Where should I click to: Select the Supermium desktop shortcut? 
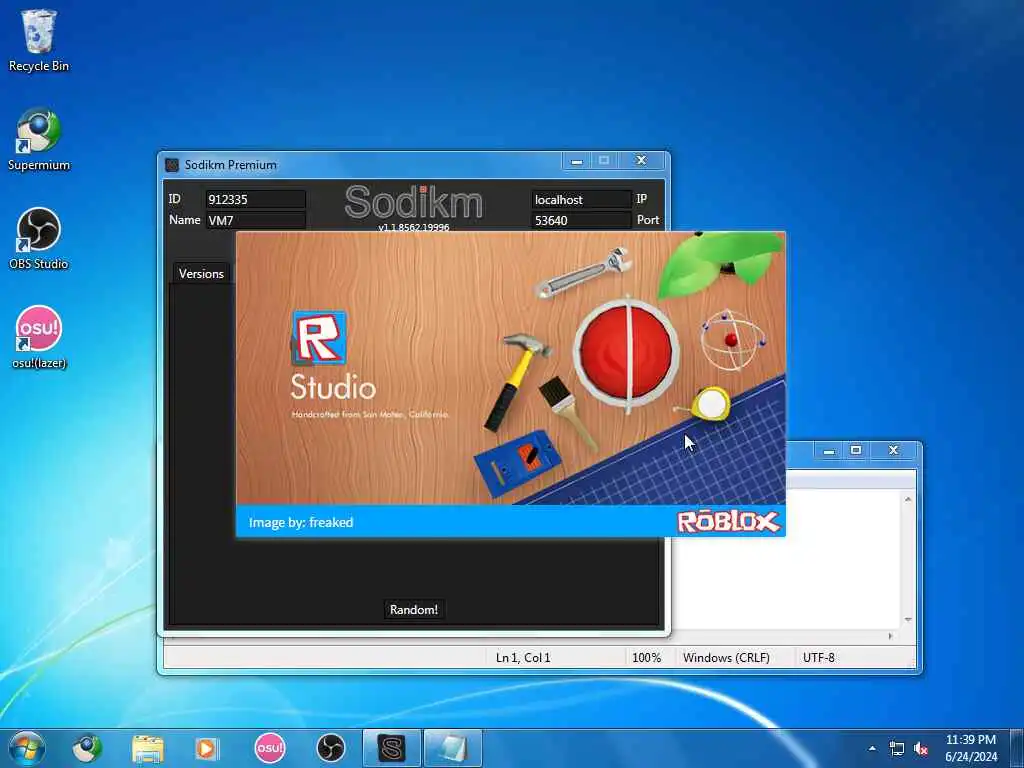[x=39, y=139]
